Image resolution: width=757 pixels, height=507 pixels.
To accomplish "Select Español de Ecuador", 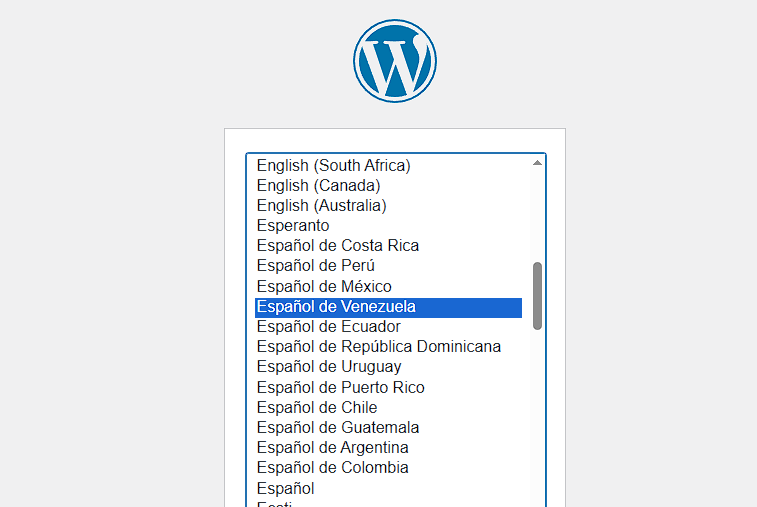I will 328,327.
